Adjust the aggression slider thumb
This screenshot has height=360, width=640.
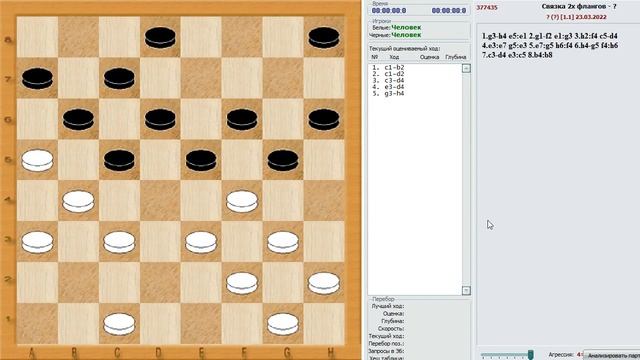coord(530,354)
